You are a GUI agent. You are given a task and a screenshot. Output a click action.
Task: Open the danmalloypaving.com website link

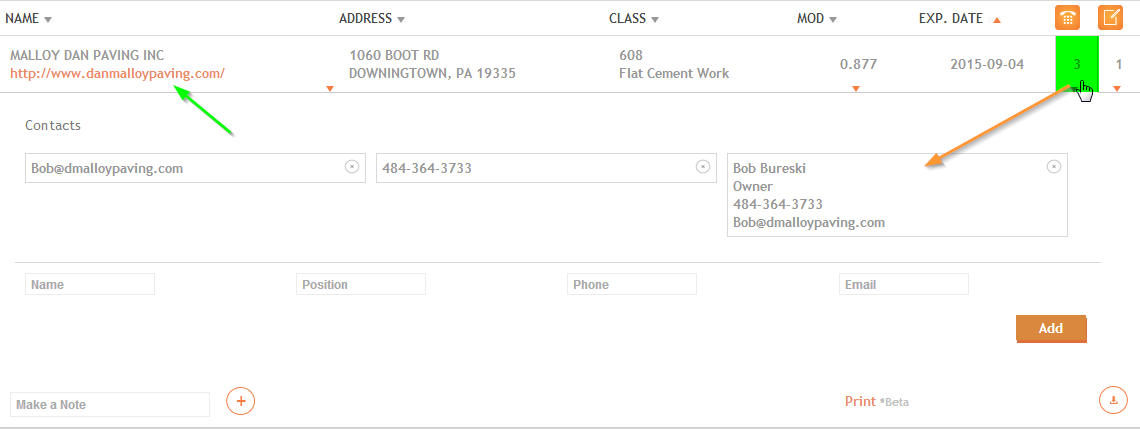(x=118, y=73)
